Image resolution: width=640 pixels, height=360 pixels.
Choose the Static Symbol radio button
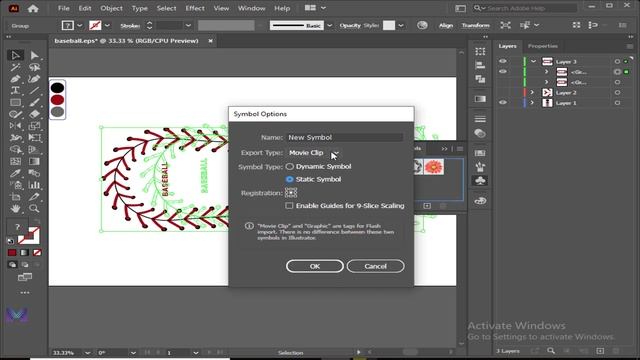pos(289,179)
